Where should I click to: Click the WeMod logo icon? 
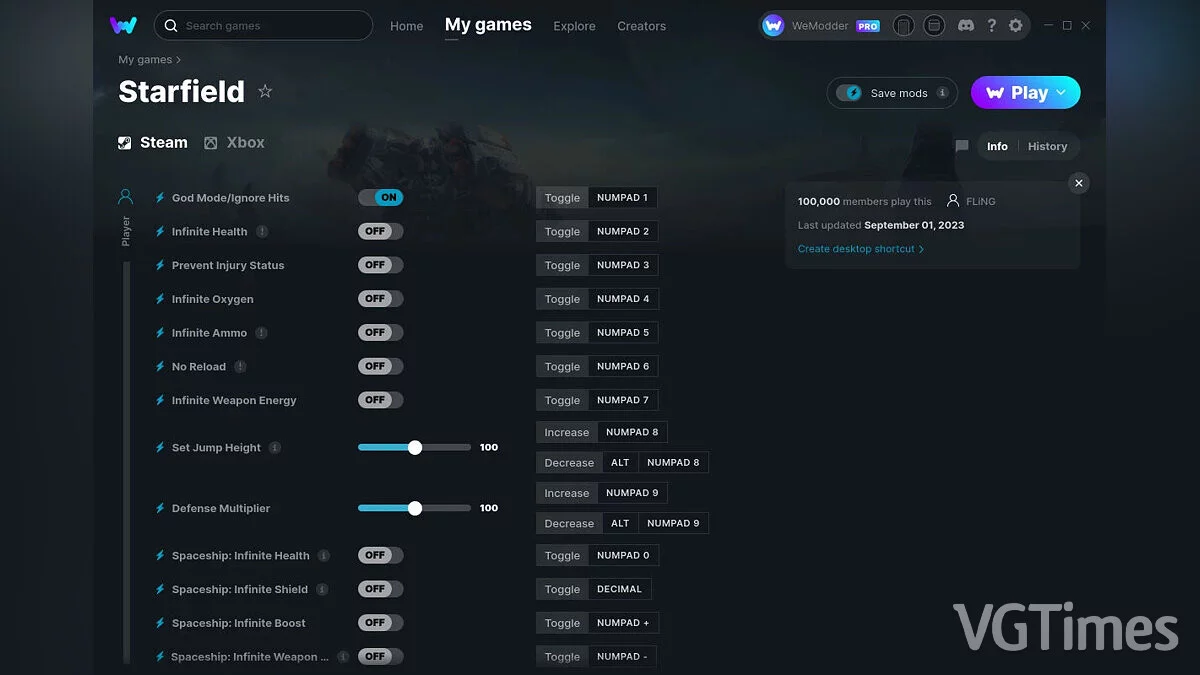click(x=124, y=25)
